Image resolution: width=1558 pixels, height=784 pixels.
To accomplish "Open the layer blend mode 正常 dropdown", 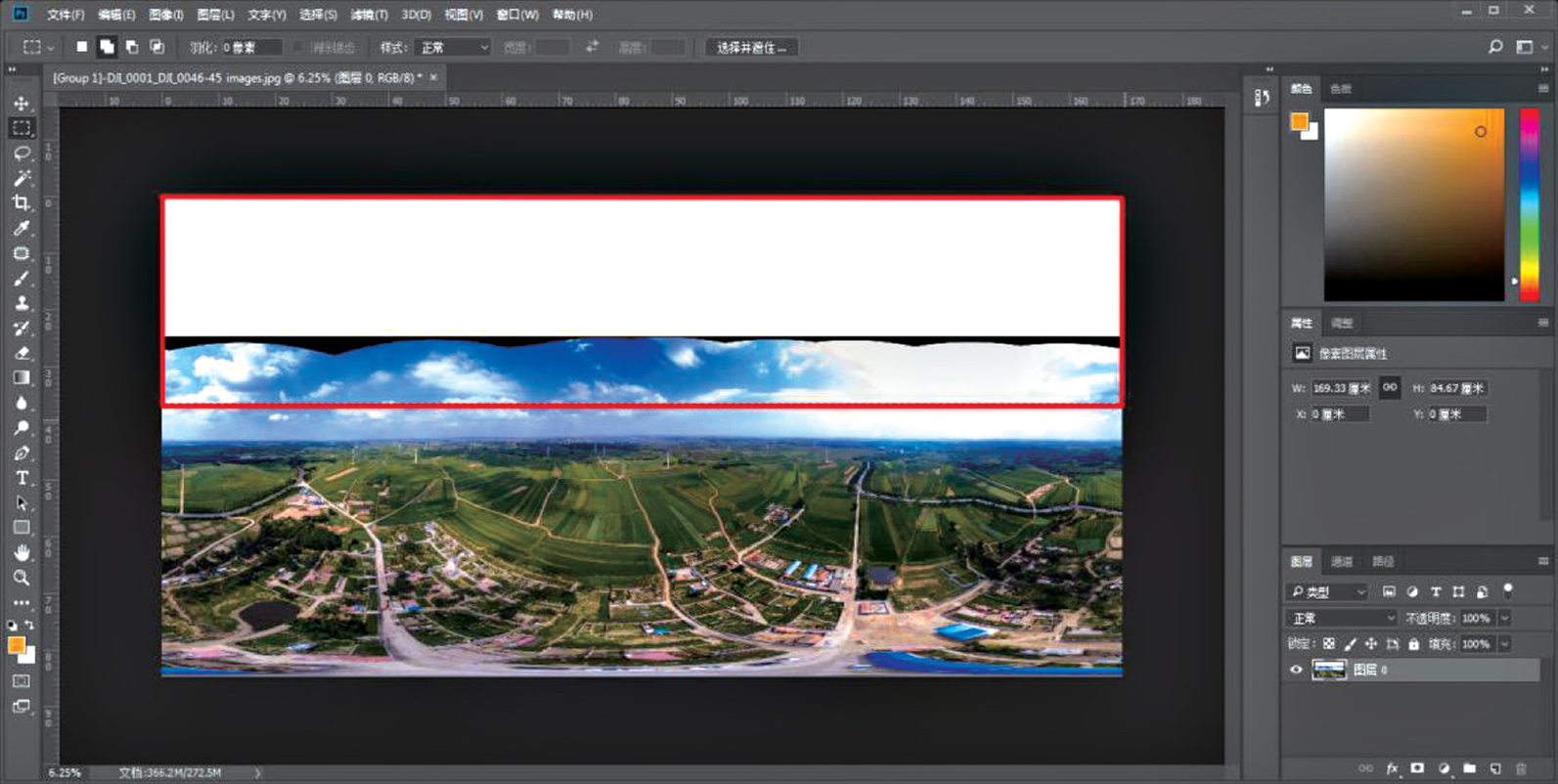I will pyautogui.click(x=1341, y=618).
